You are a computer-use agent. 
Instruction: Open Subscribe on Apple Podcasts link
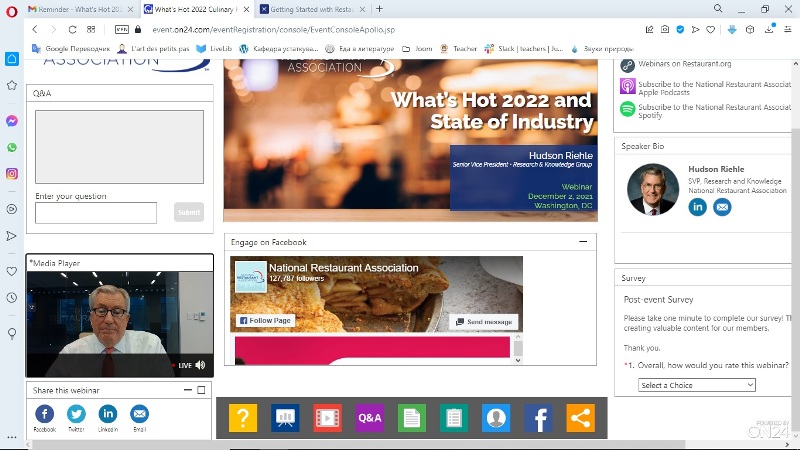click(x=714, y=88)
